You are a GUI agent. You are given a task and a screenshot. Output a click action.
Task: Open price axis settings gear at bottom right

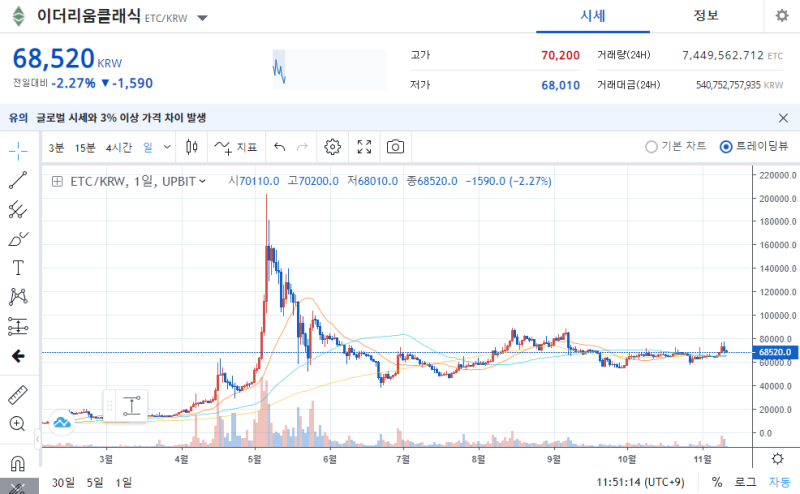[777, 458]
